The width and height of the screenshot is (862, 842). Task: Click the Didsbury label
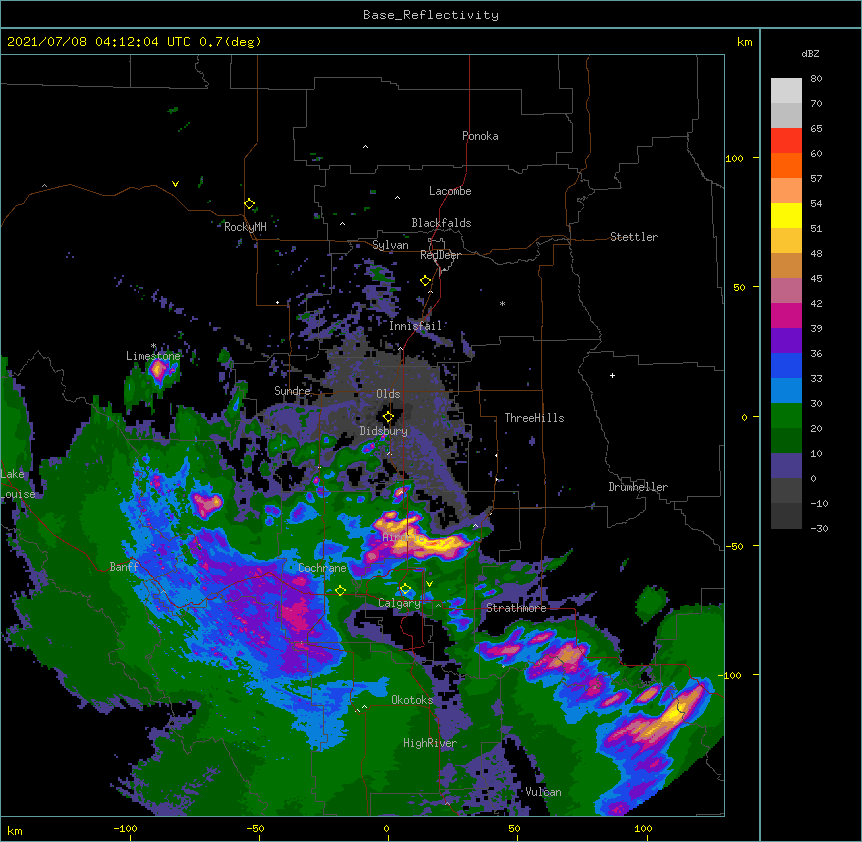point(384,431)
